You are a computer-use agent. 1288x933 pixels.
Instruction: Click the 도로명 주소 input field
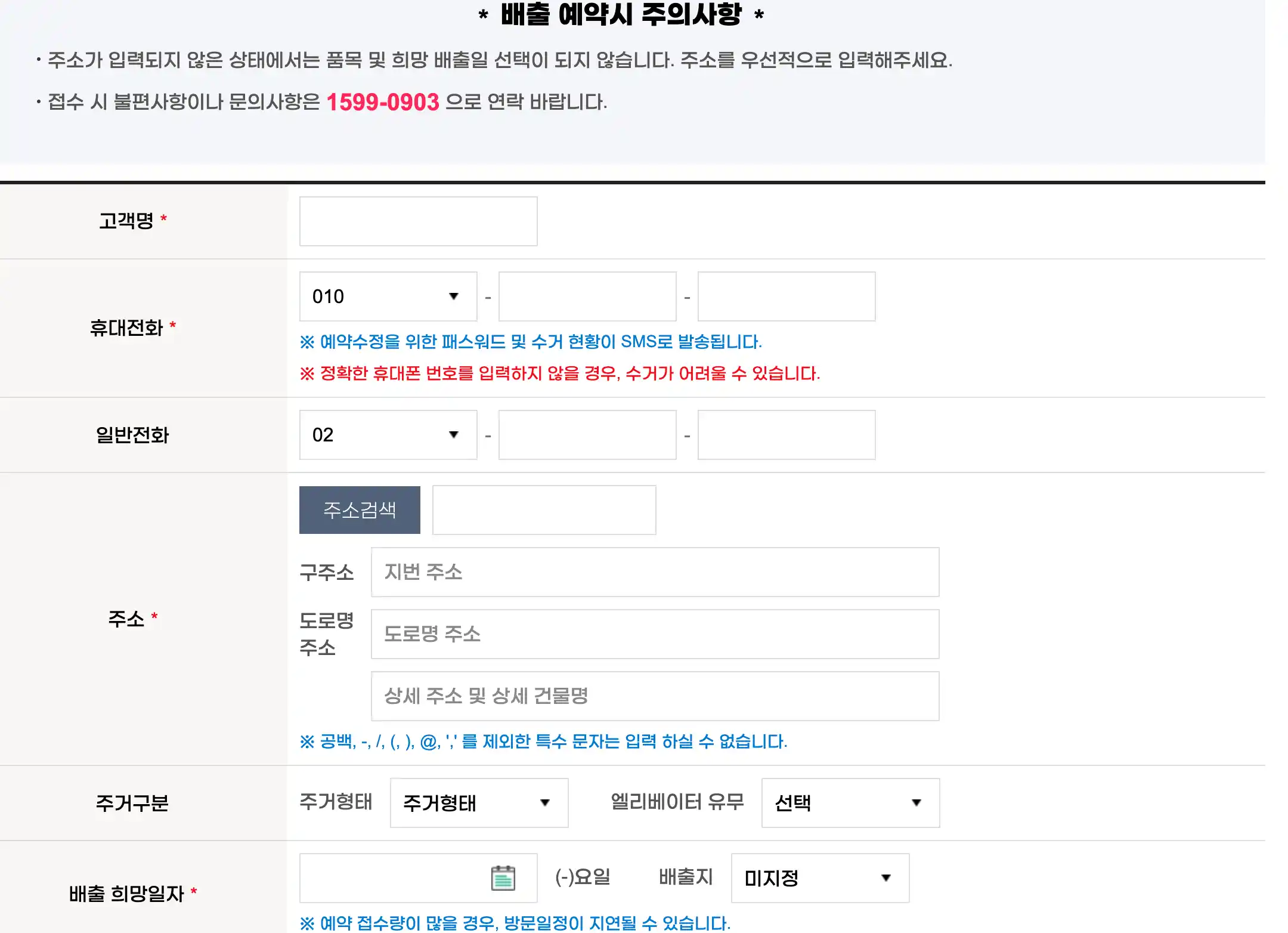(655, 634)
